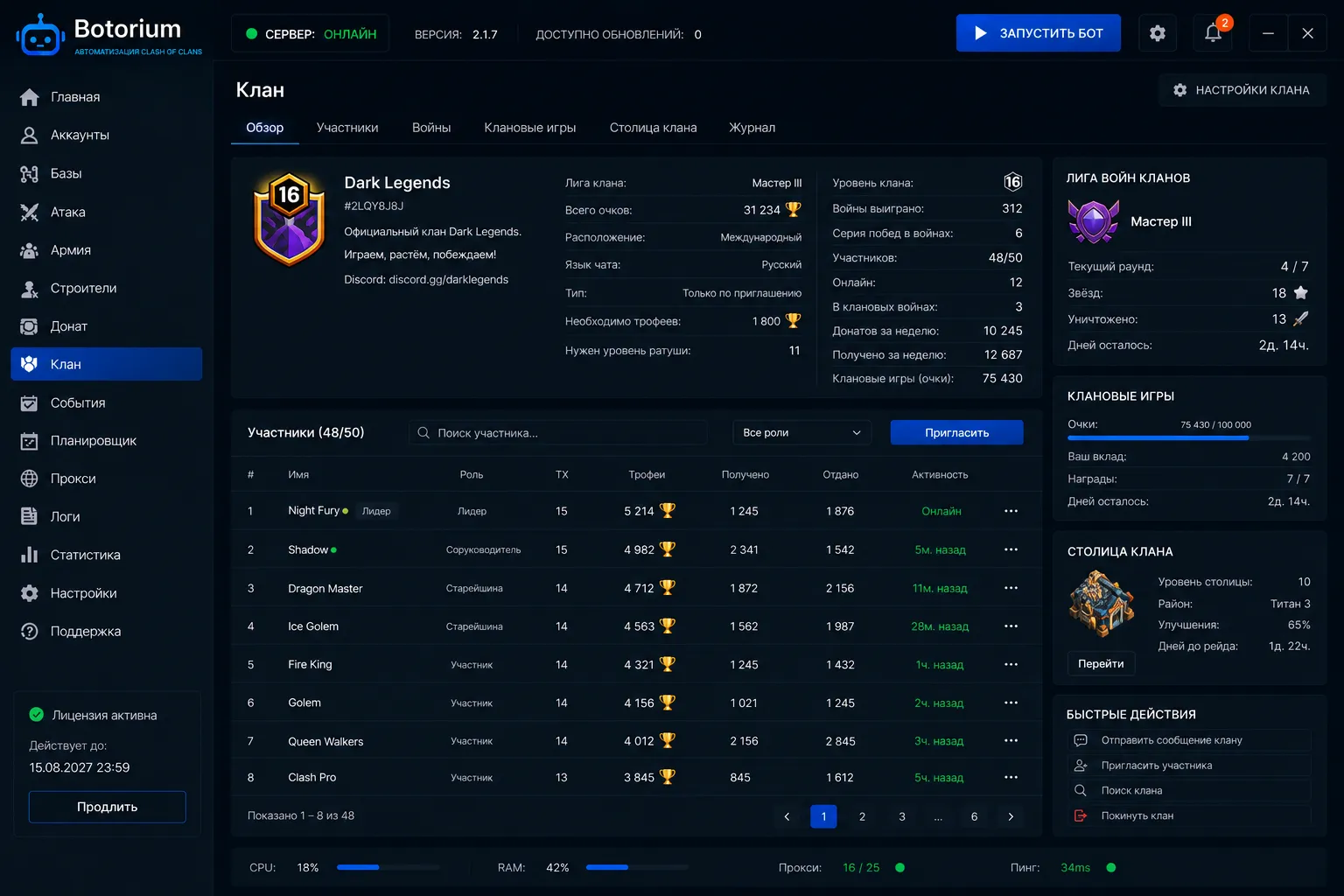Click the Клановые игры points progress bar
Viewport: 1344px width, 896px height.
pyautogui.click(x=1189, y=437)
